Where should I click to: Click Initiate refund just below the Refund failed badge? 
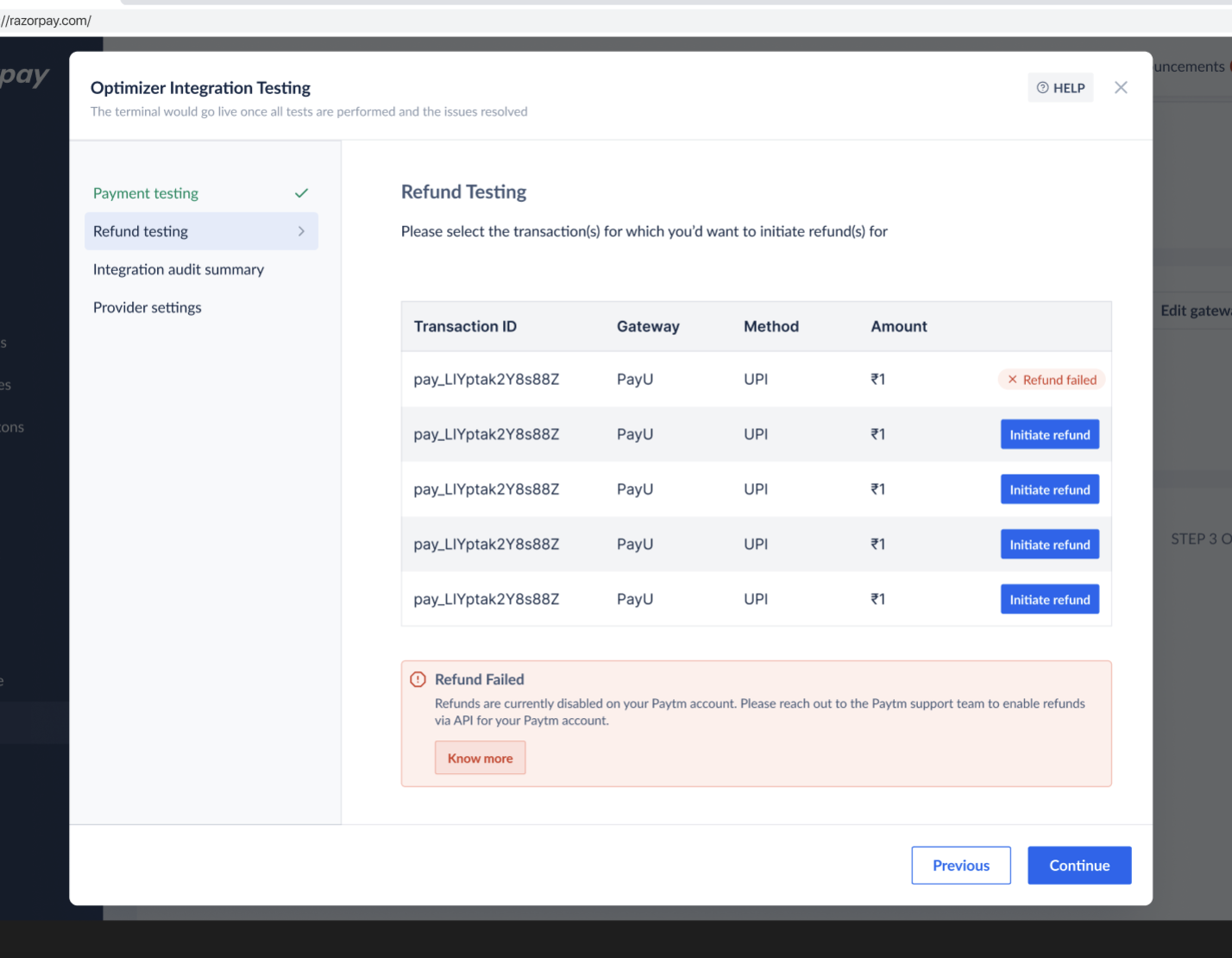click(x=1050, y=434)
